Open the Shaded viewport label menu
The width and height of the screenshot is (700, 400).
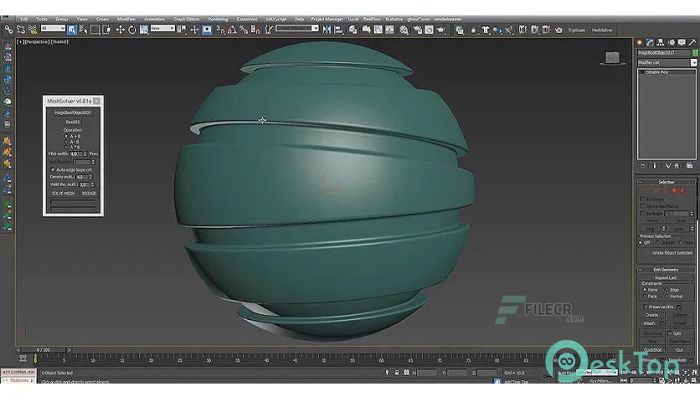tap(60, 42)
